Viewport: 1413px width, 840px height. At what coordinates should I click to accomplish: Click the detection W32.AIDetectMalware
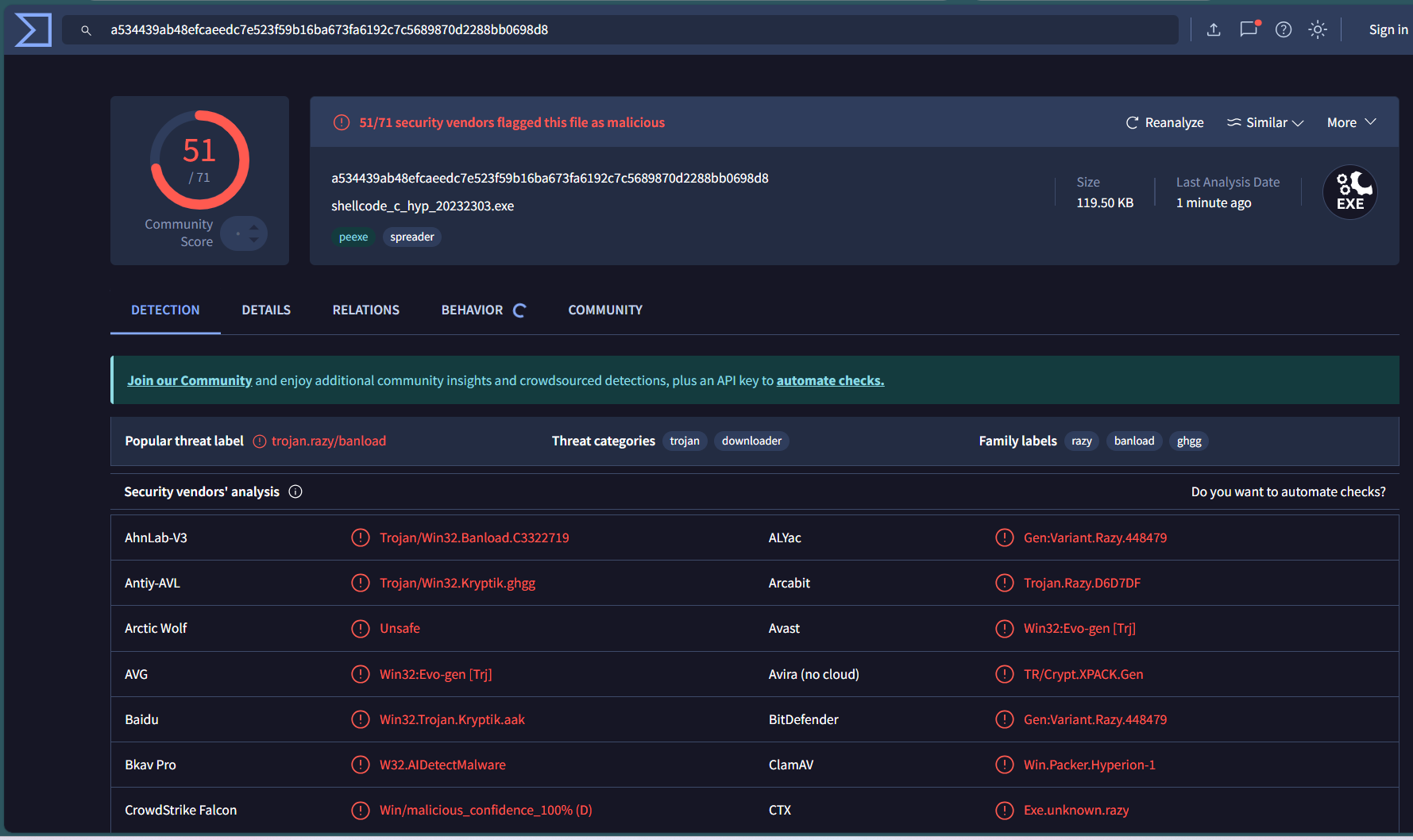pyautogui.click(x=442, y=765)
